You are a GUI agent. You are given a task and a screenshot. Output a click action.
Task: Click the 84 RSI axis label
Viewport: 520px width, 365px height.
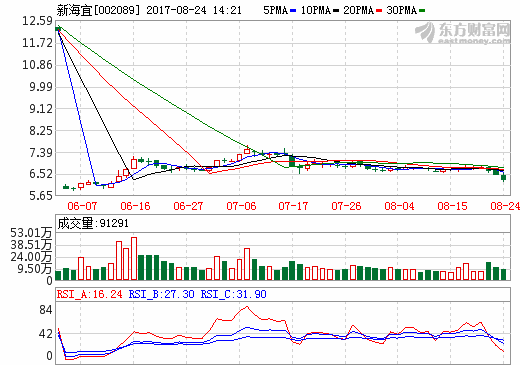tap(46, 310)
